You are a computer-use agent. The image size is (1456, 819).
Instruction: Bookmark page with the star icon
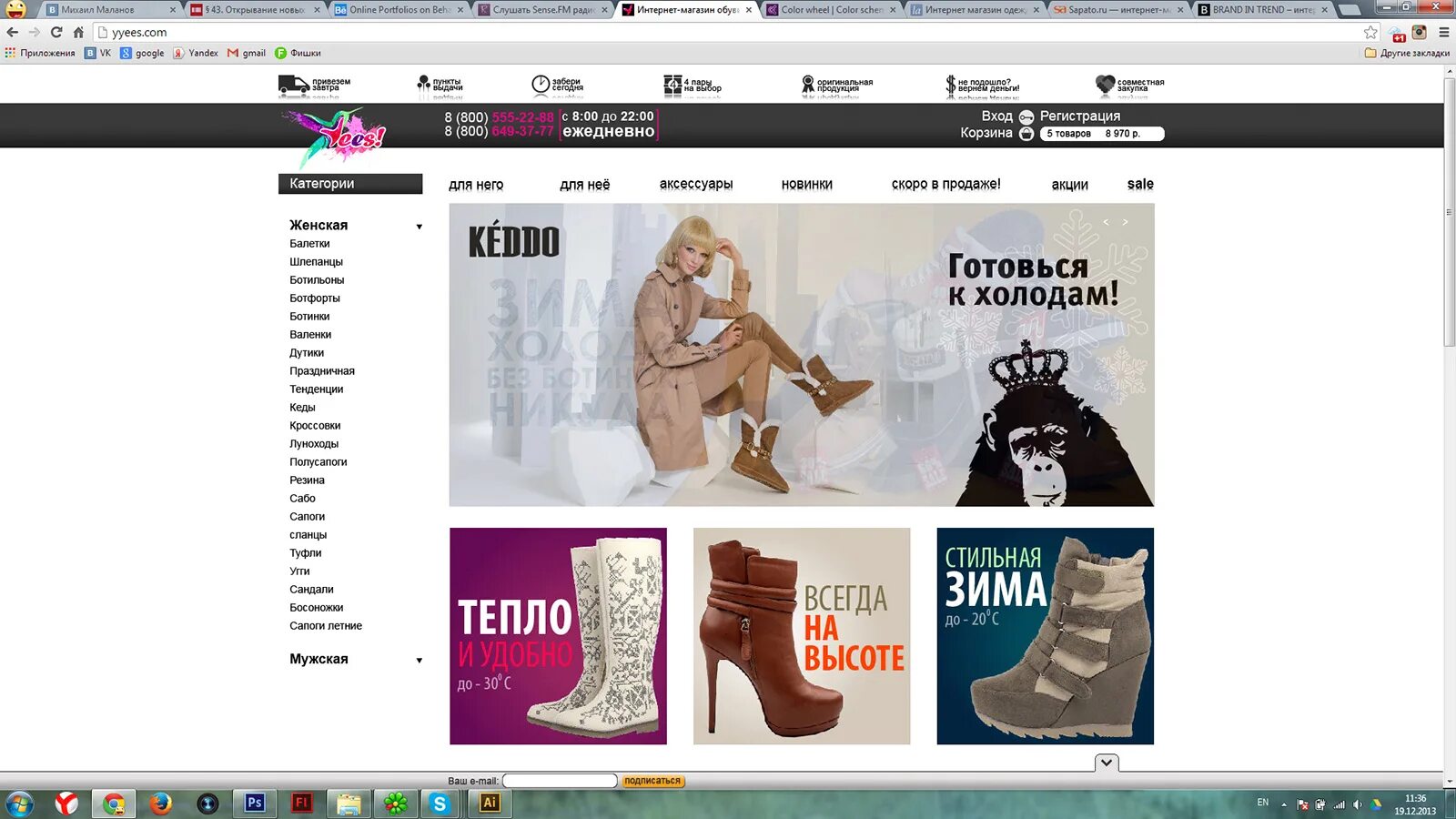1370,32
